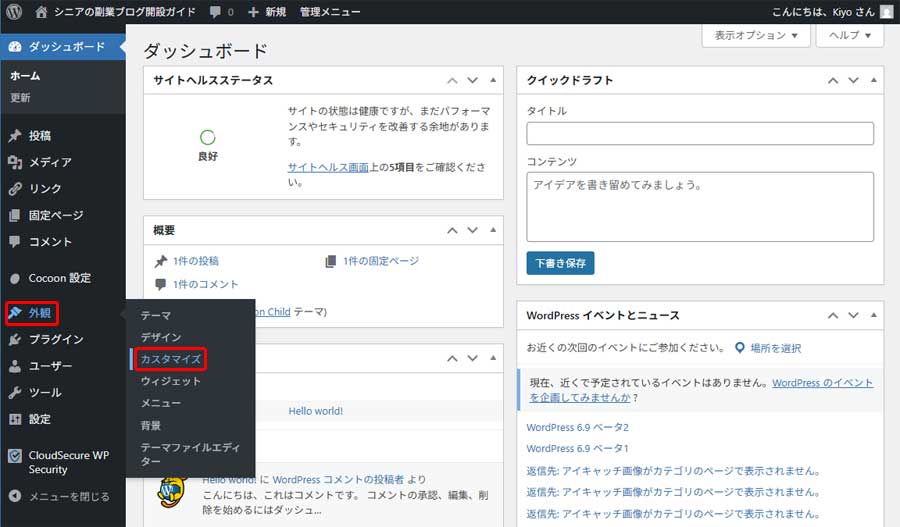The width and height of the screenshot is (900, 527).
Task: Move 概要 panel down
Action: coord(472,230)
